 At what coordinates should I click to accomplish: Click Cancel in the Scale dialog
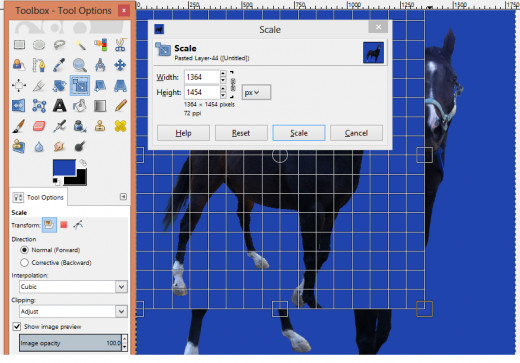coord(356,133)
